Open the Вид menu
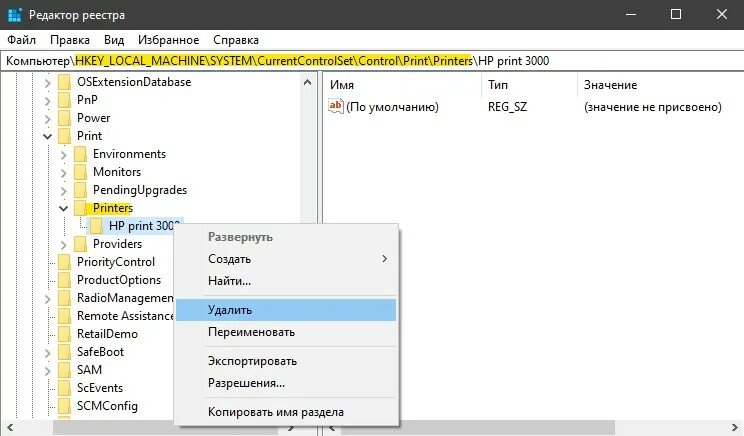 click(x=114, y=40)
